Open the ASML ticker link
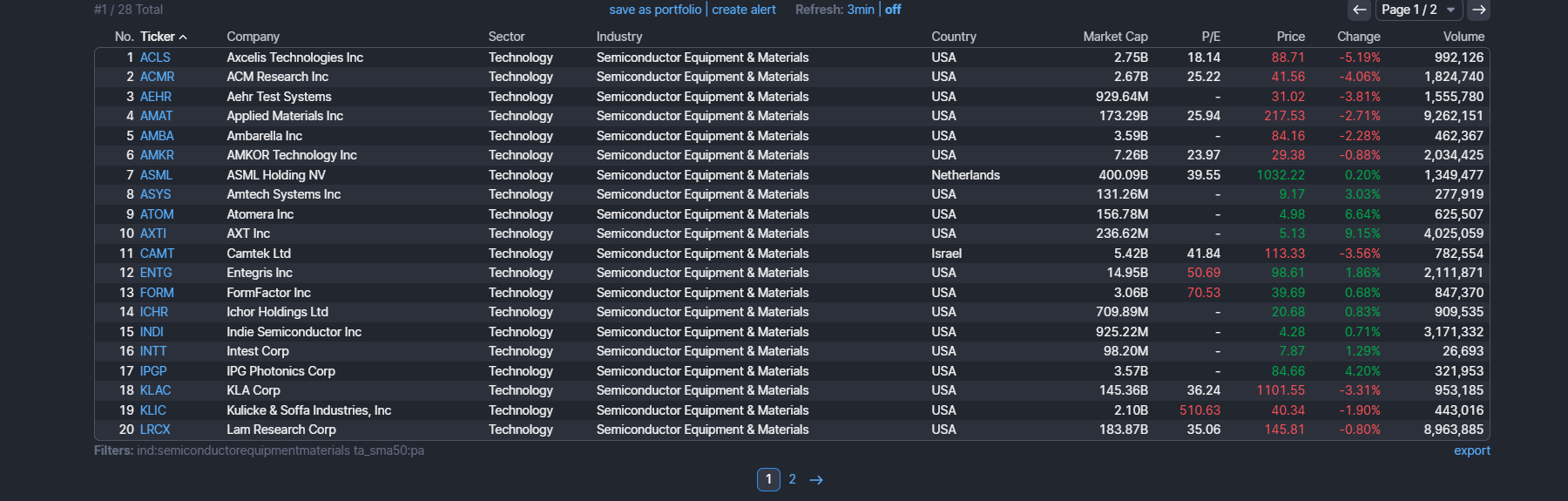The width and height of the screenshot is (1568, 501). pos(156,175)
